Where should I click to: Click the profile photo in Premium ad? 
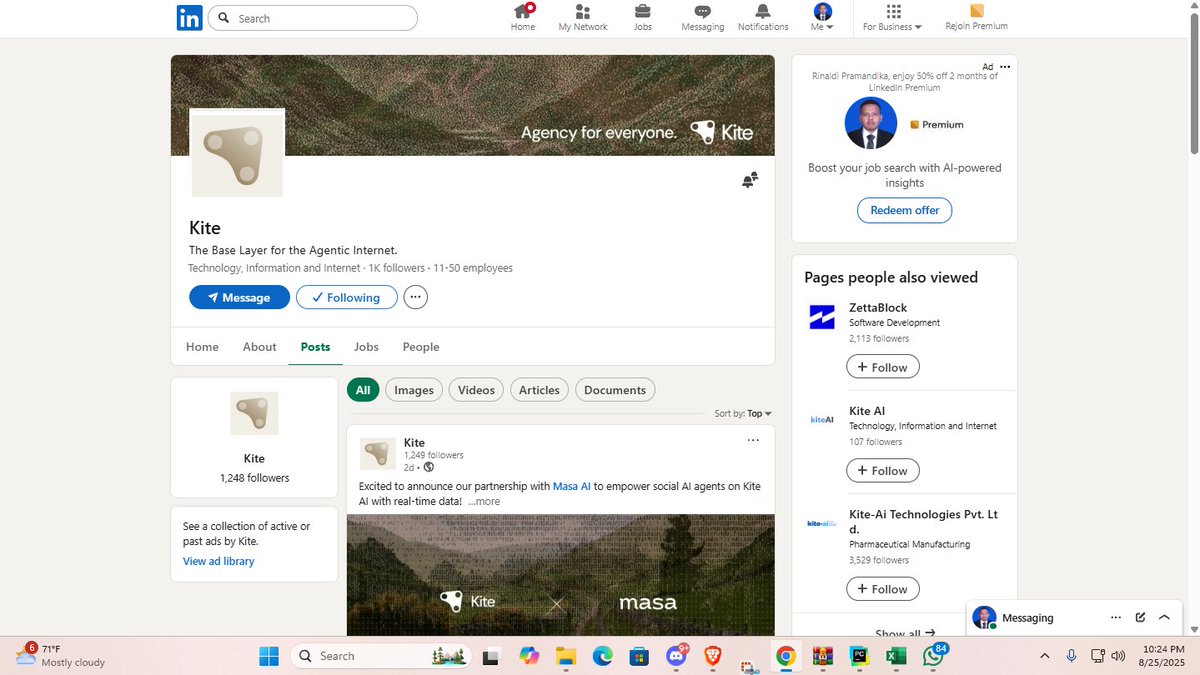[x=871, y=123]
